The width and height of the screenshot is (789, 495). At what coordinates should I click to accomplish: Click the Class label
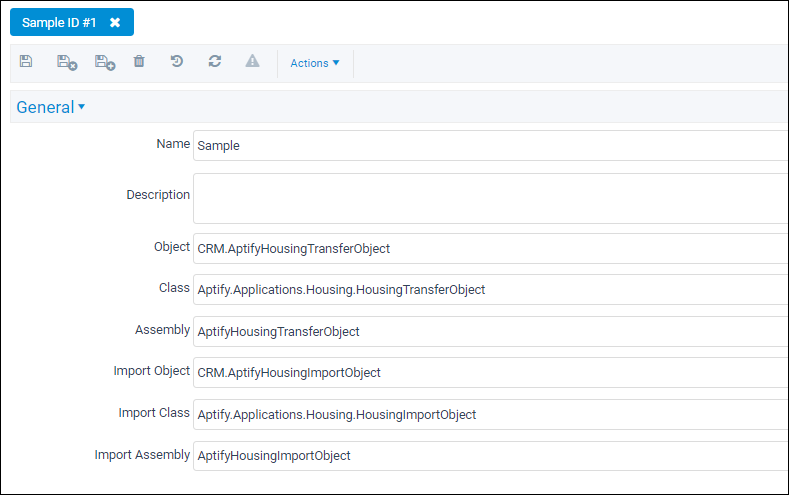174,288
